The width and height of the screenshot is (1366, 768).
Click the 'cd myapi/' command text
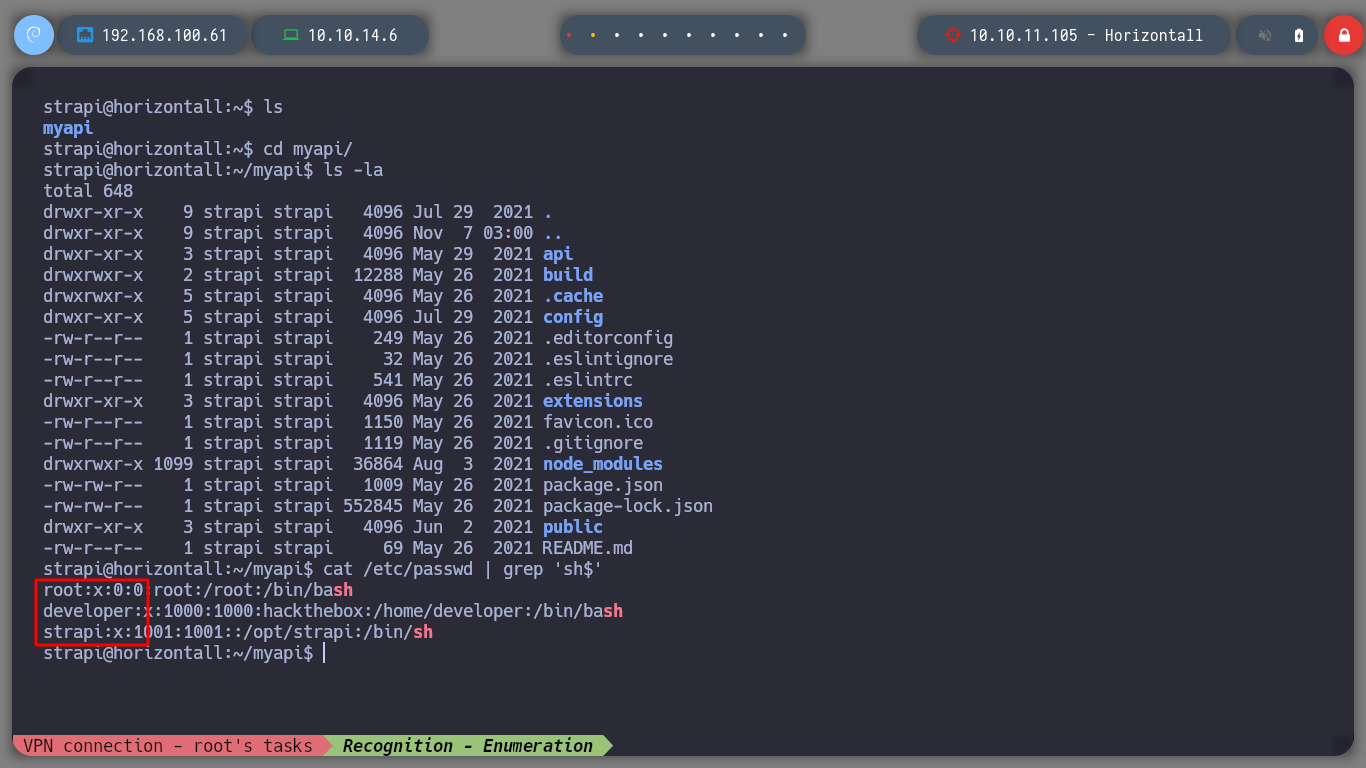[308, 149]
